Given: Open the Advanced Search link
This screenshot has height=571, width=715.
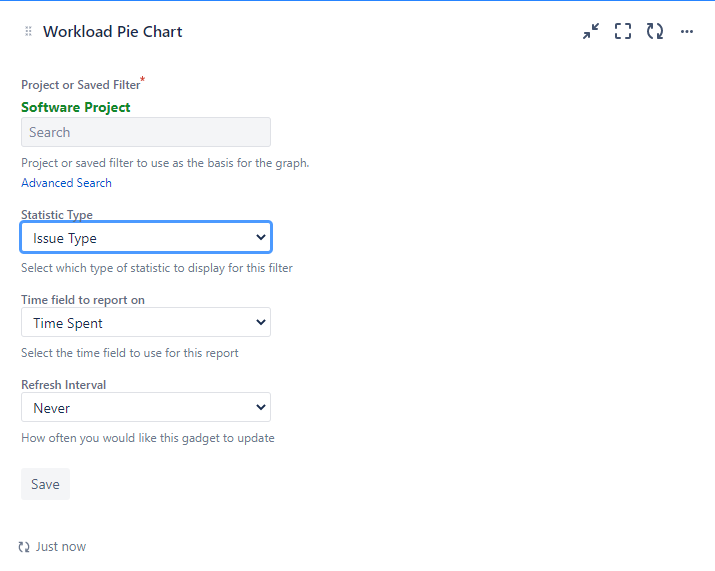Looking at the screenshot, I should (x=67, y=183).
